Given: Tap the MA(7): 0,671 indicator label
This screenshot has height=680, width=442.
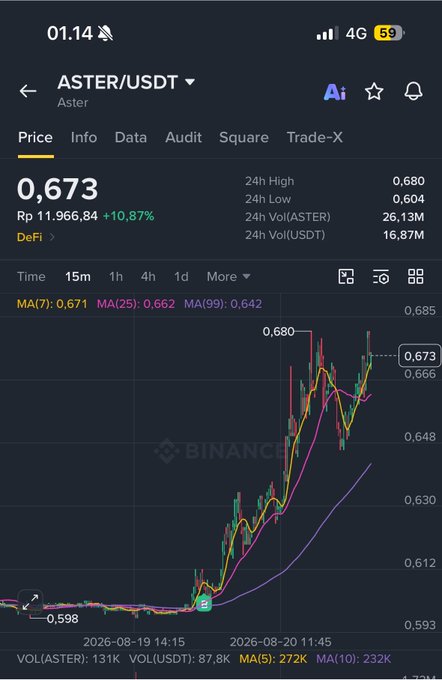Looking at the screenshot, I should pyautogui.click(x=52, y=304).
